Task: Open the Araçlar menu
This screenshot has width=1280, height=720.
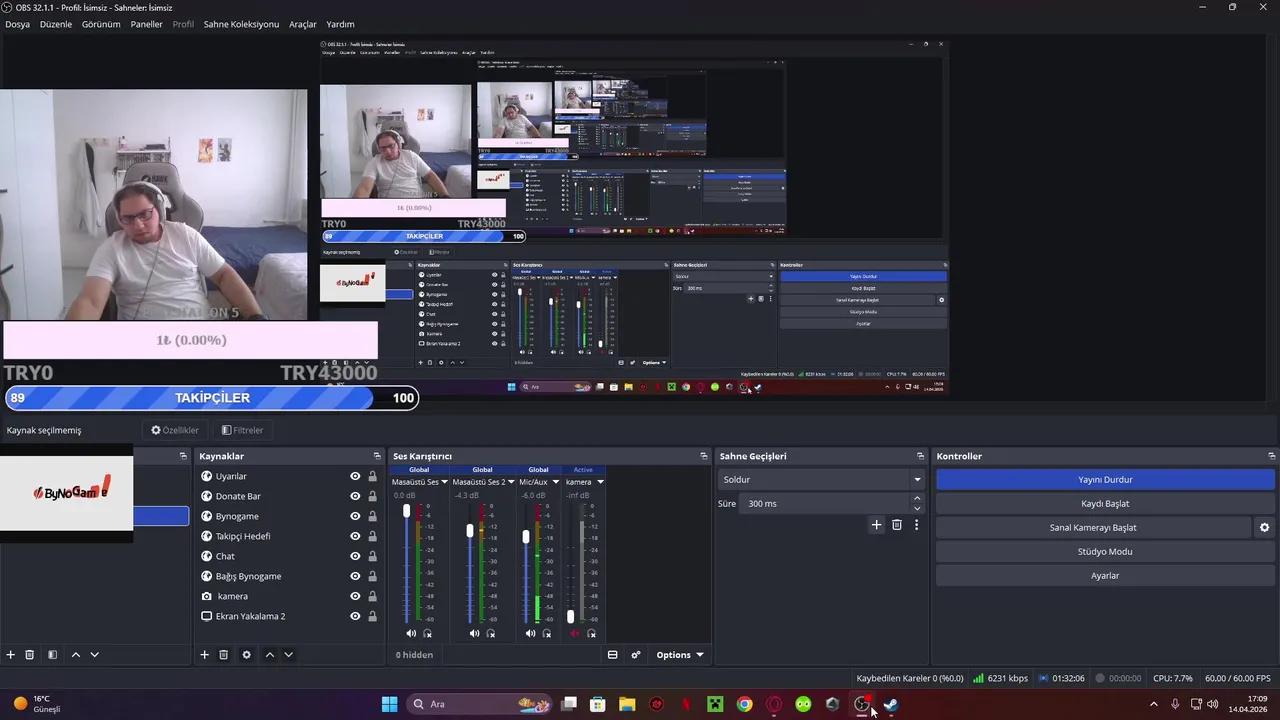Action: [303, 24]
